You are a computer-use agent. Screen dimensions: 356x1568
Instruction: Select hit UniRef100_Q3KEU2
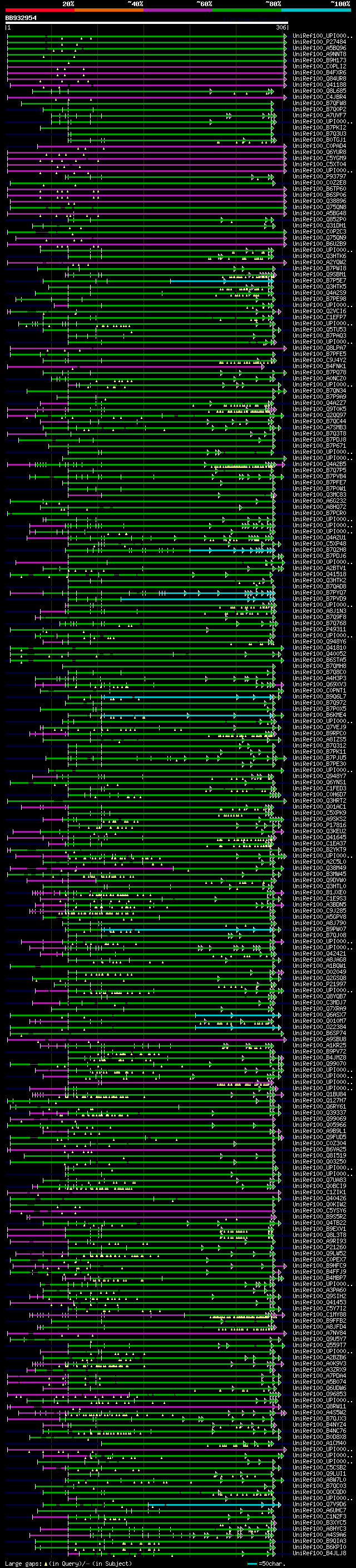coord(319,832)
